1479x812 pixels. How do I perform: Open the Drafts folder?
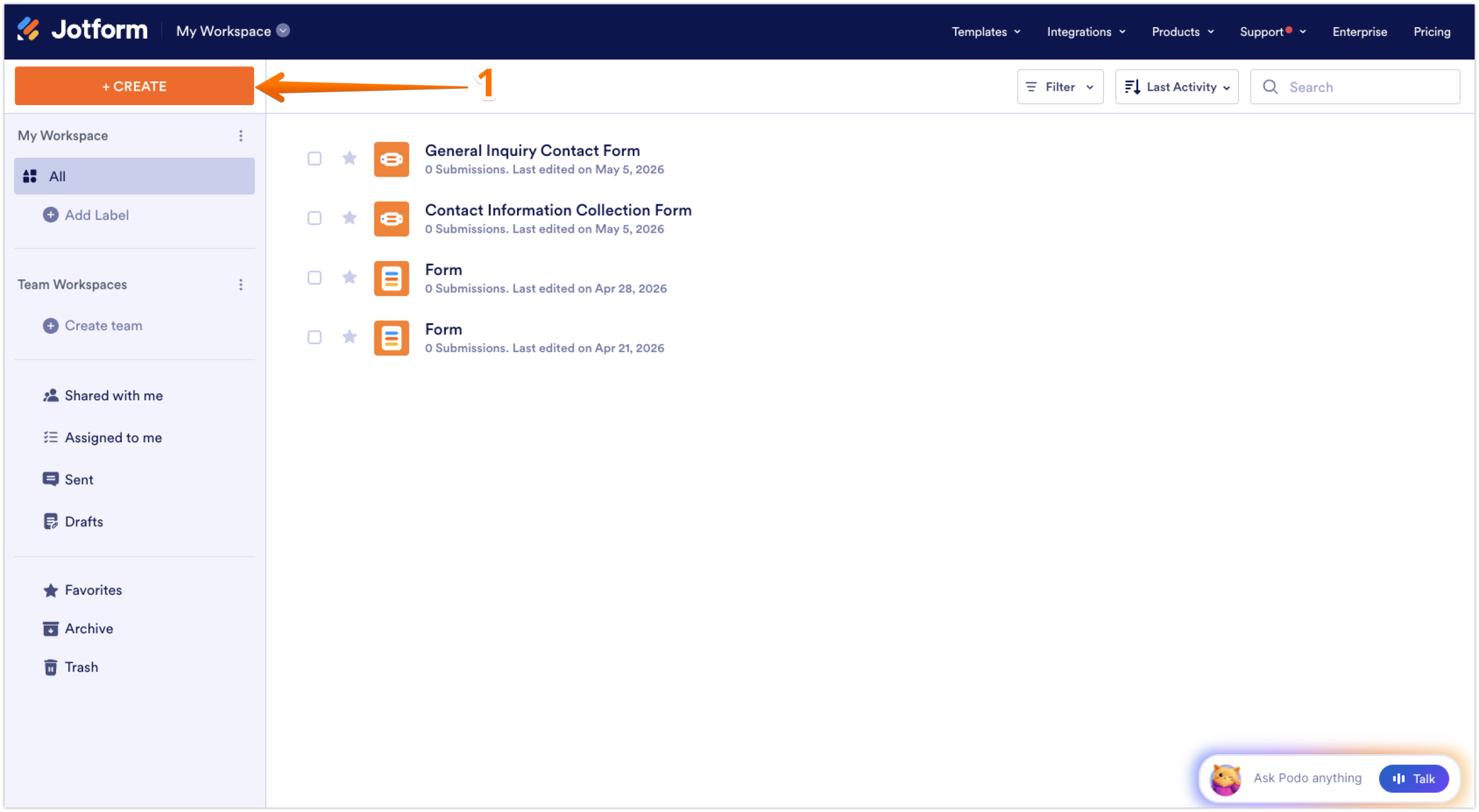[x=73, y=522]
